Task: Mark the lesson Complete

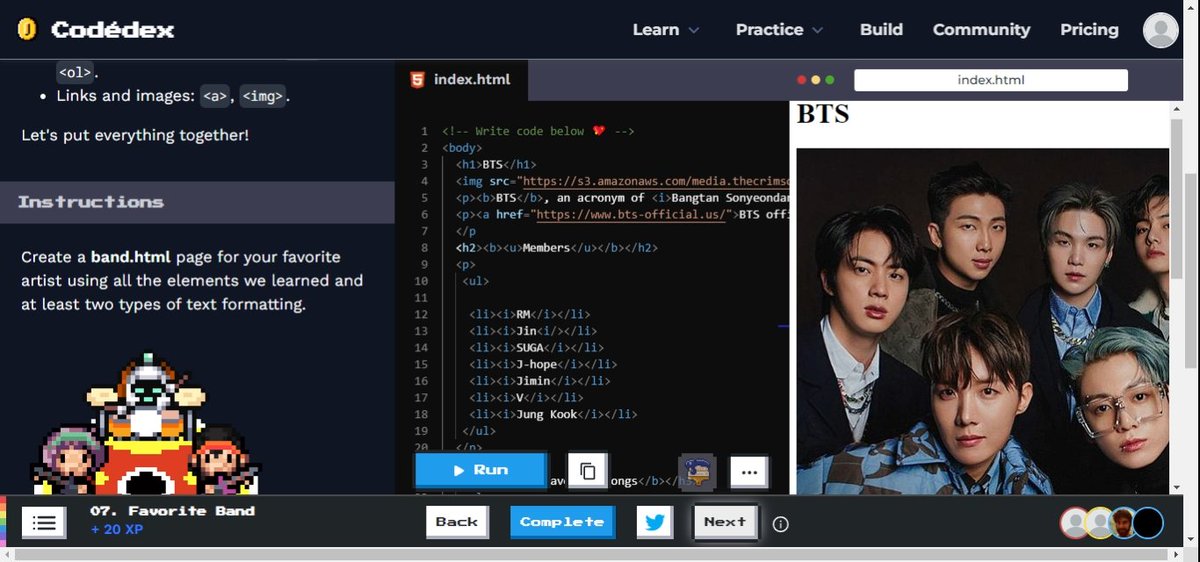Action: tap(562, 522)
